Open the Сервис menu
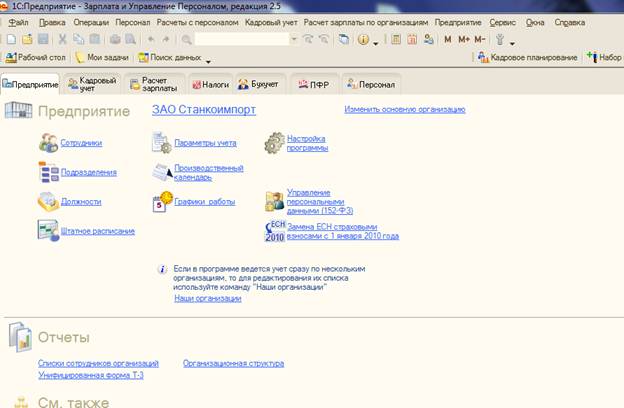The image size is (624, 408). coord(503,22)
